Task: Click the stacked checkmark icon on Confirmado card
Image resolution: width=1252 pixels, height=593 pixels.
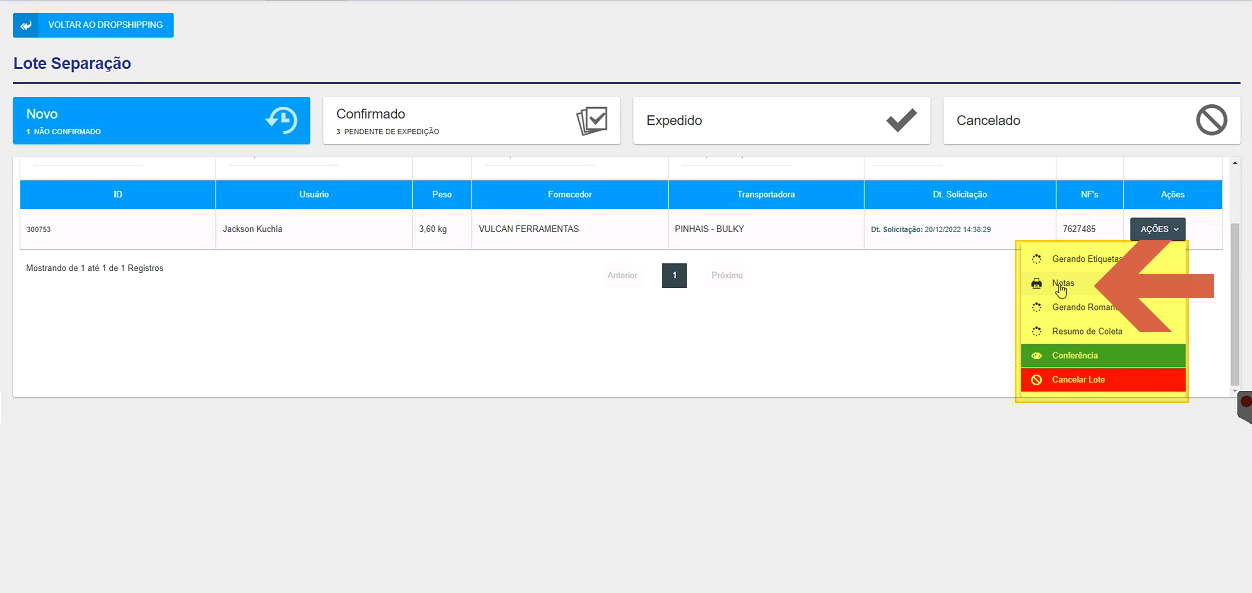Action: pyautogui.click(x=592, y=120)
